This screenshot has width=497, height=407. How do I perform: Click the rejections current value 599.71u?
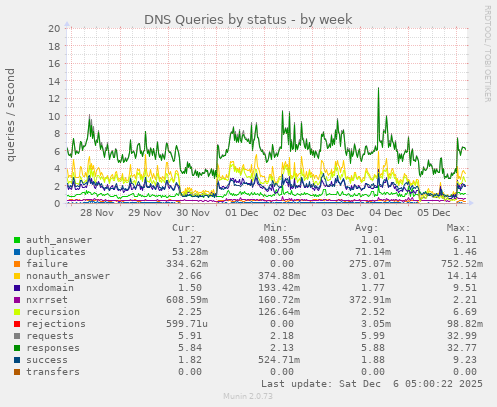coord(187,324)
